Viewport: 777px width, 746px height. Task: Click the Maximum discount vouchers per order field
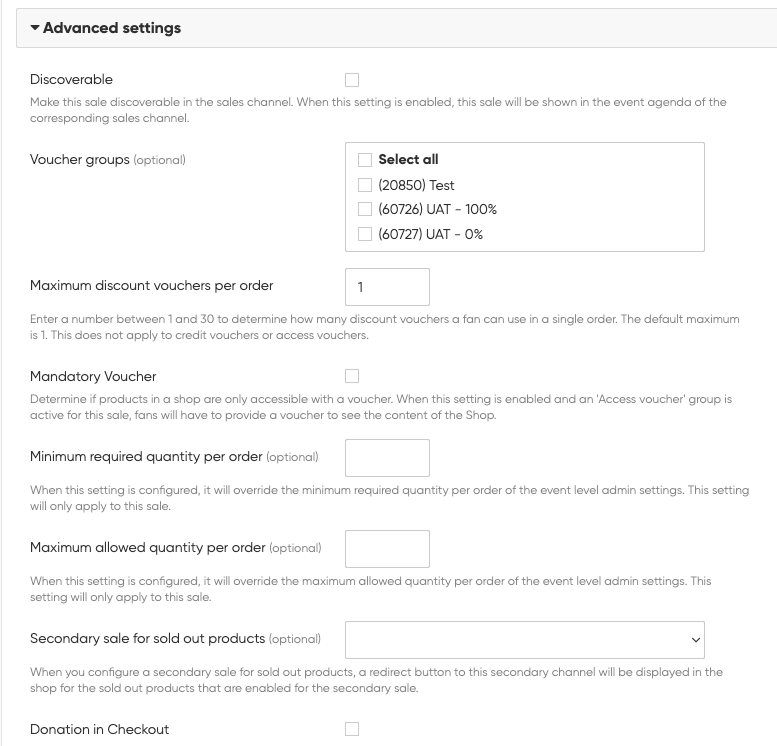coord(387,287)
